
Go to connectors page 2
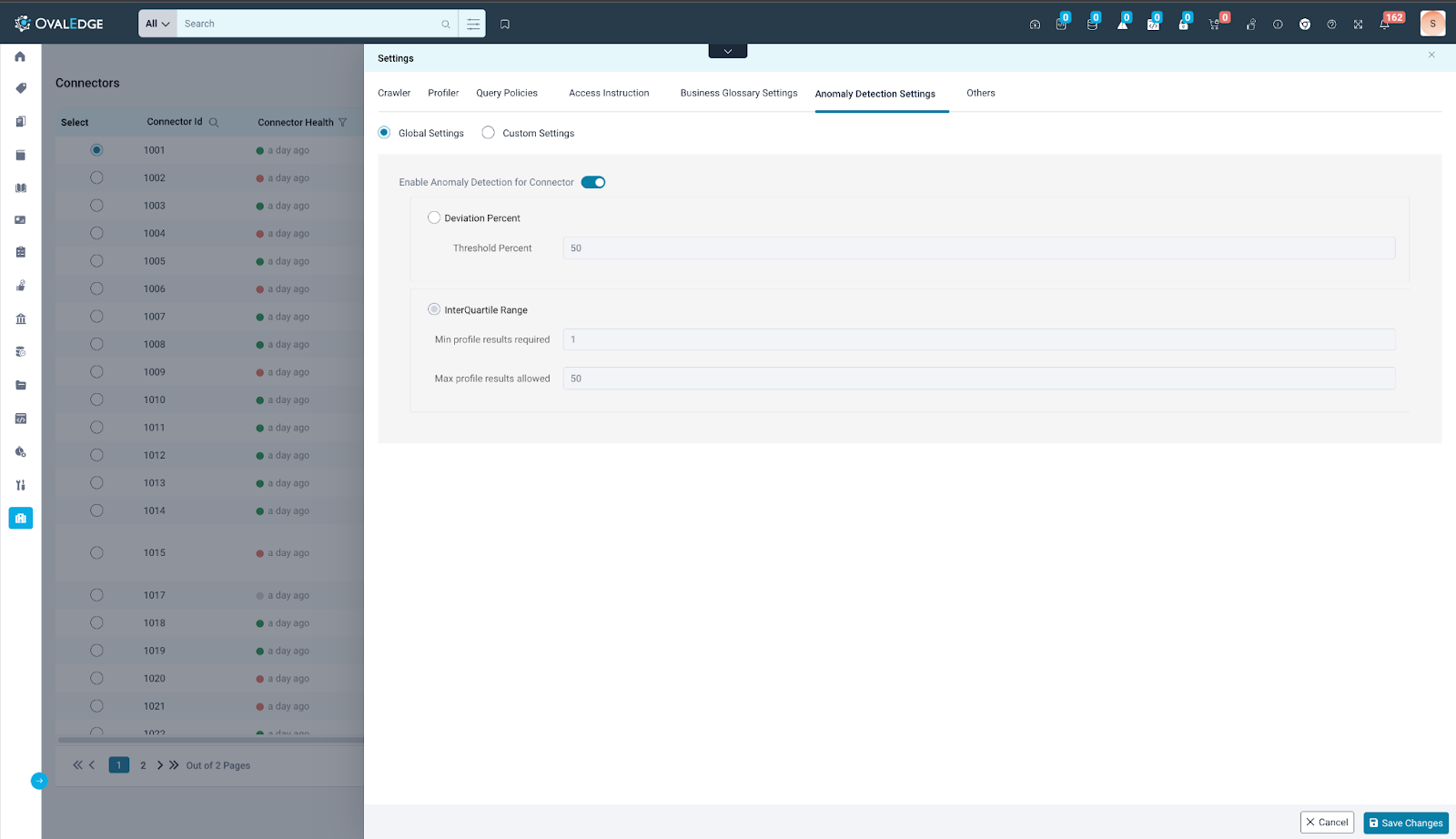click(143, 765)
